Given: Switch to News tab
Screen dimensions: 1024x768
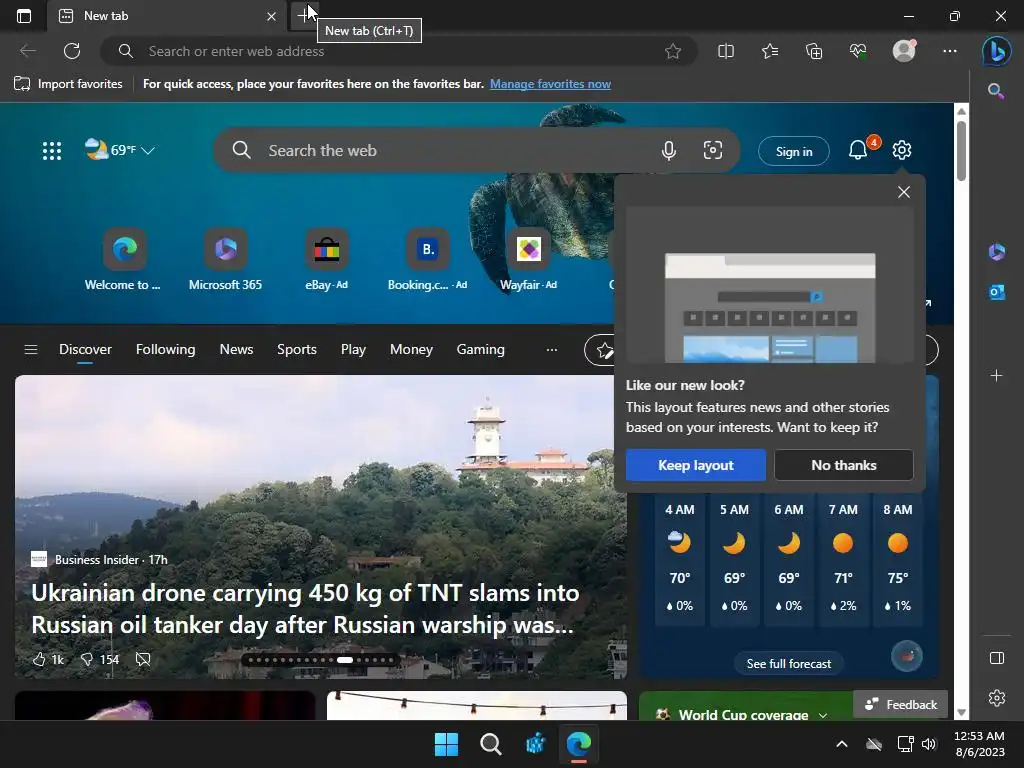Looking at the screenshot, I should click(x=236, y=349).
